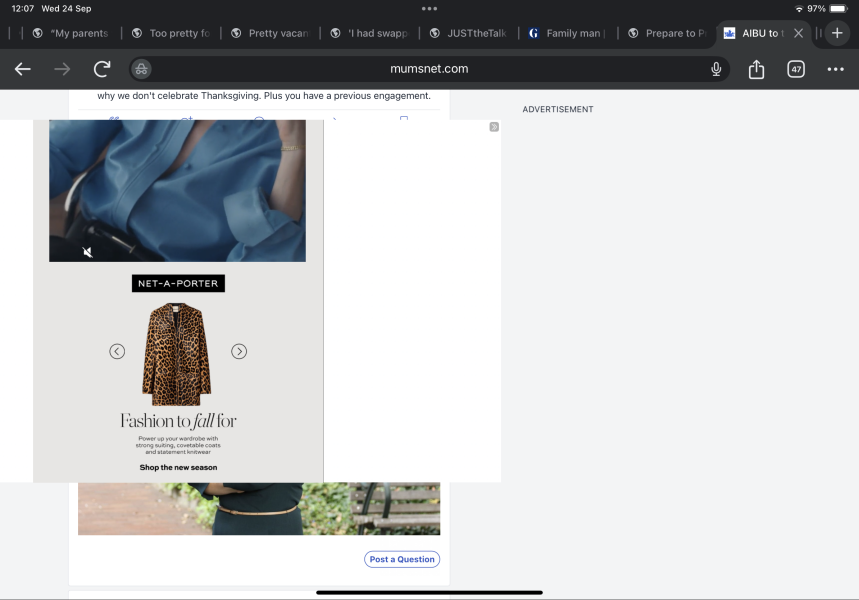Open the more options ellipsis menu
This screenshot has width=859, height=600.
[x=835, y=69]
